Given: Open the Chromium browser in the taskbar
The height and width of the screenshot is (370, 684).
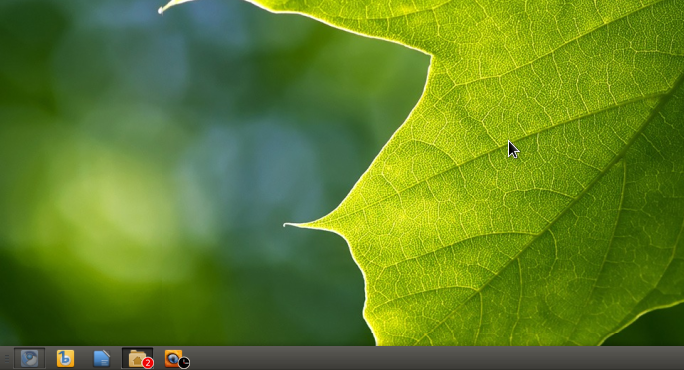Looking at the screenshot, I should [29, 358].
